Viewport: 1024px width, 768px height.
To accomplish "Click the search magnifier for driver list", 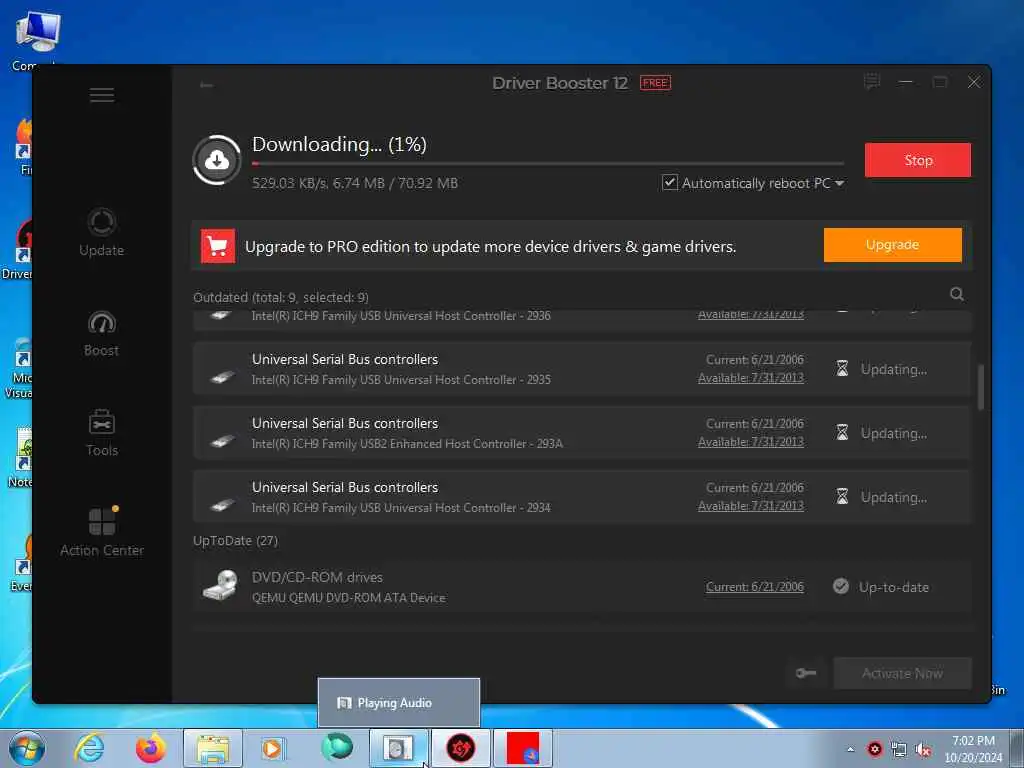I will click(x=957, y=294).
